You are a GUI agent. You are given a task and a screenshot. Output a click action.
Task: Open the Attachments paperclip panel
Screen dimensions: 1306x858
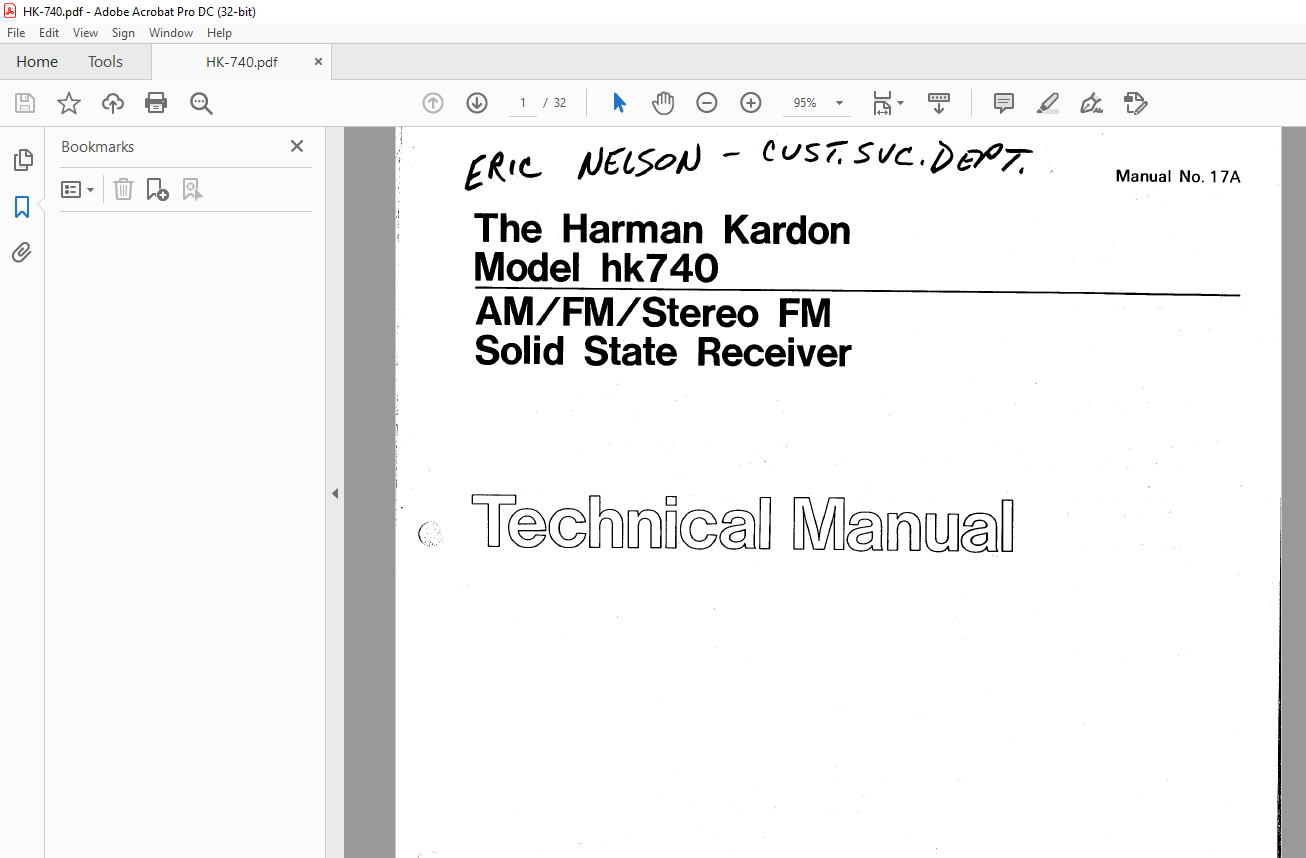pos(22,253)
